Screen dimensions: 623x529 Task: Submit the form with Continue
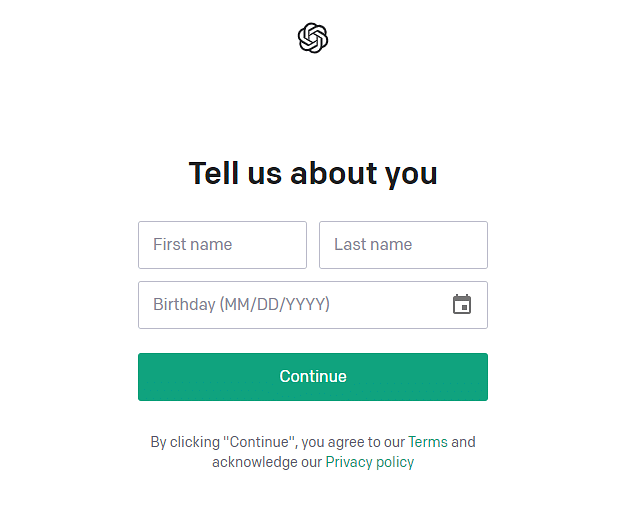click(313, 377)
